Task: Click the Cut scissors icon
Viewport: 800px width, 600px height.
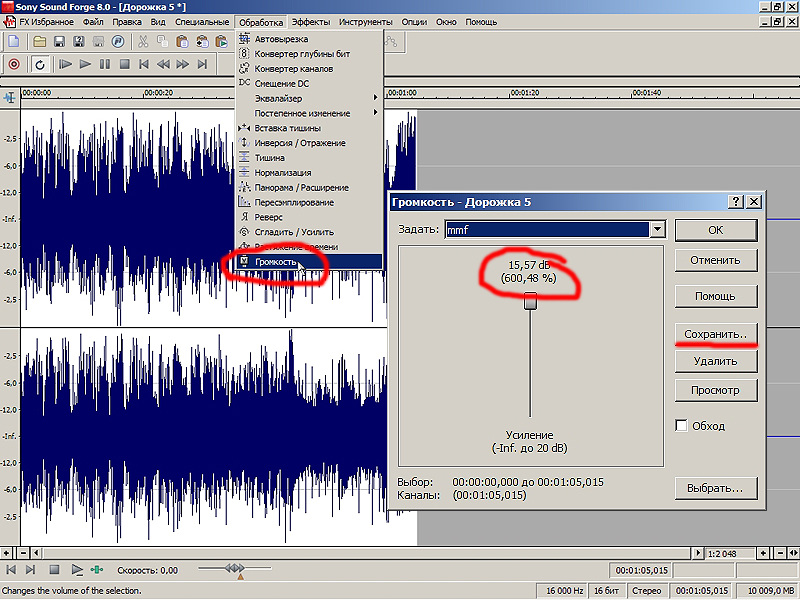Action: click(x=143, y=41)
